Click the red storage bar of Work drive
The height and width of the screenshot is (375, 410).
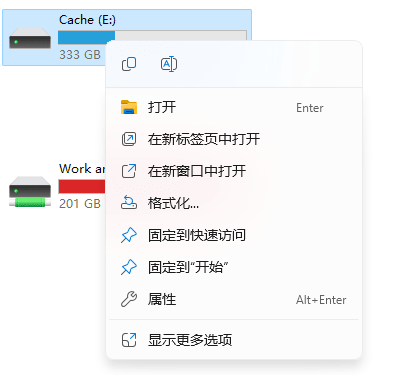coord(82,187)
